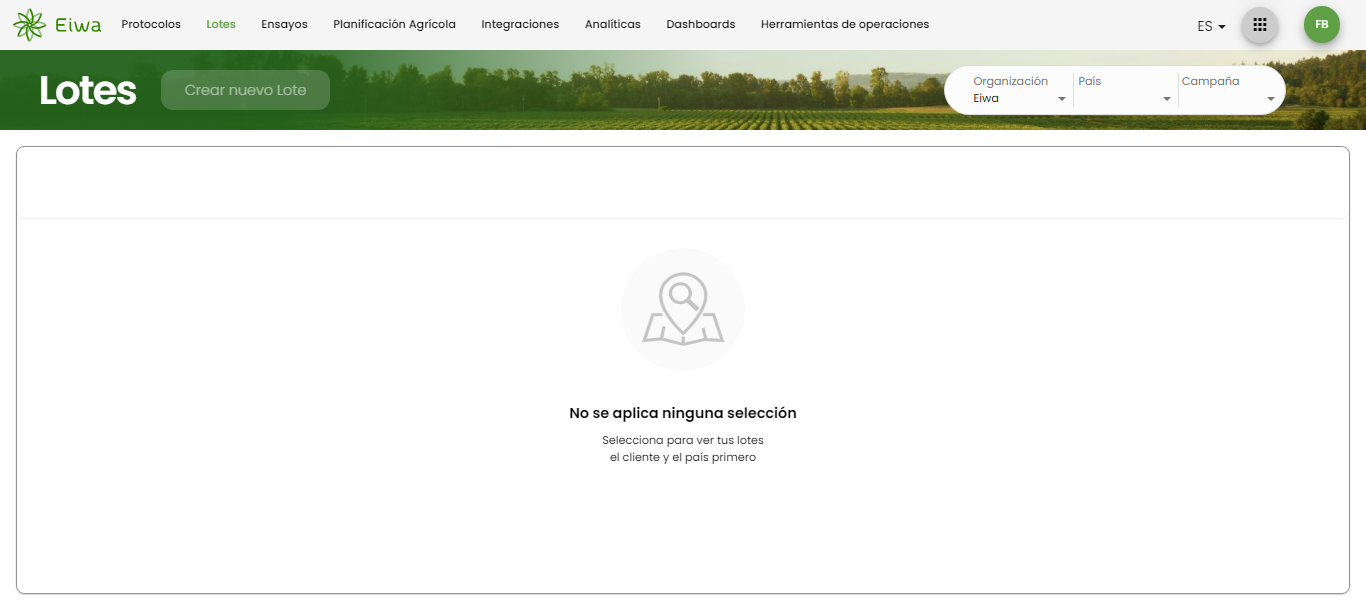
Task: Open the Dashboards section
Action: coord(700,24)
